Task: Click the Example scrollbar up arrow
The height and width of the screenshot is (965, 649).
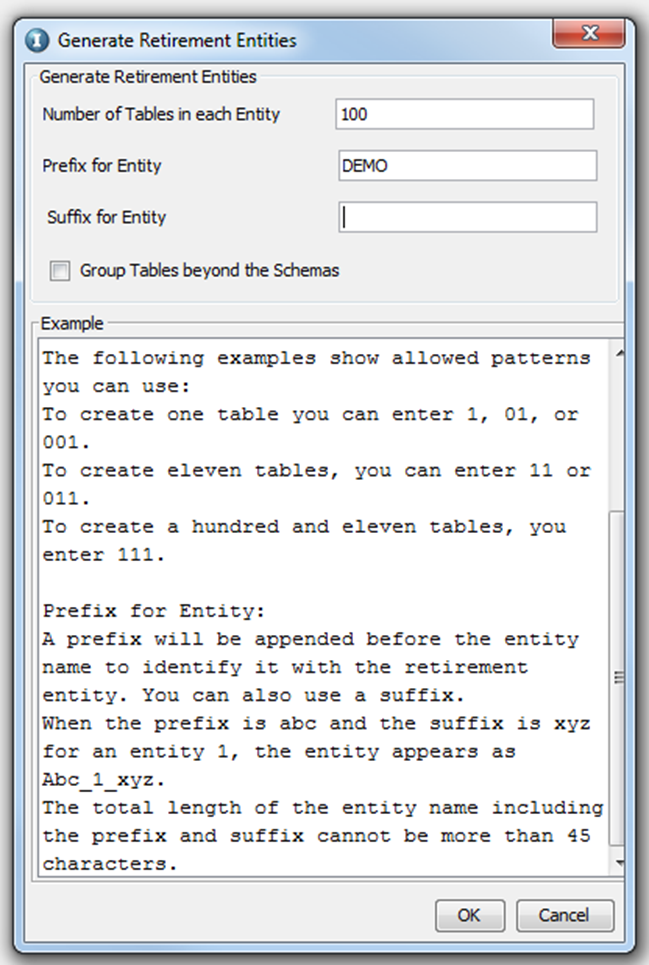Action: pyautogui.click(x=620, y=352)
